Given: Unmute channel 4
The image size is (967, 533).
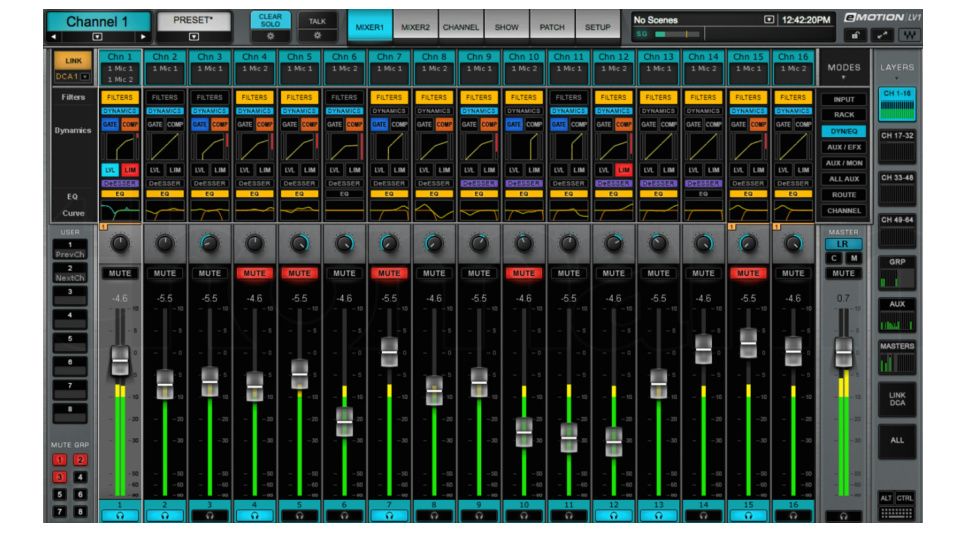Looking at the screenshot, I should 255,273.
